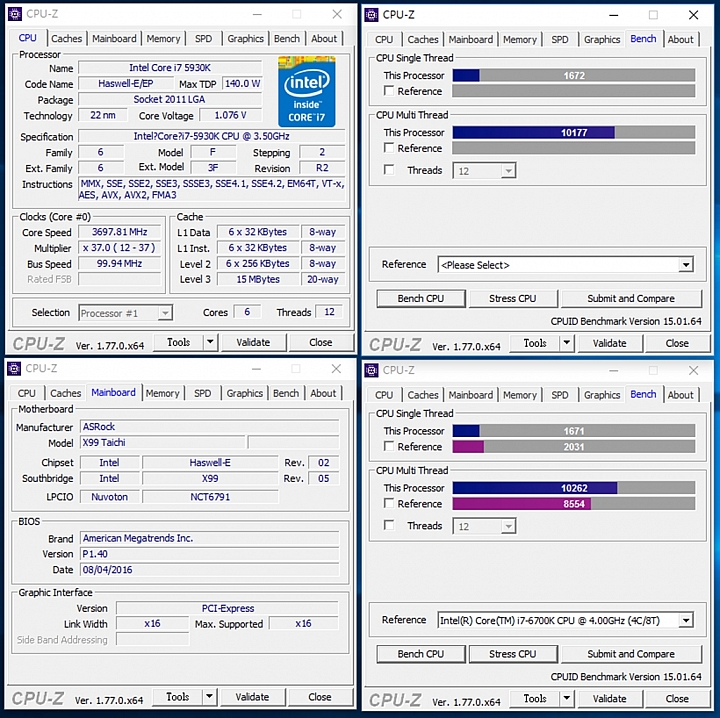Viewport: 720px width, 718px height.
Task: Click the single thread score bar showing 1672
Action: pyautogui.click(x=574, y=75)
